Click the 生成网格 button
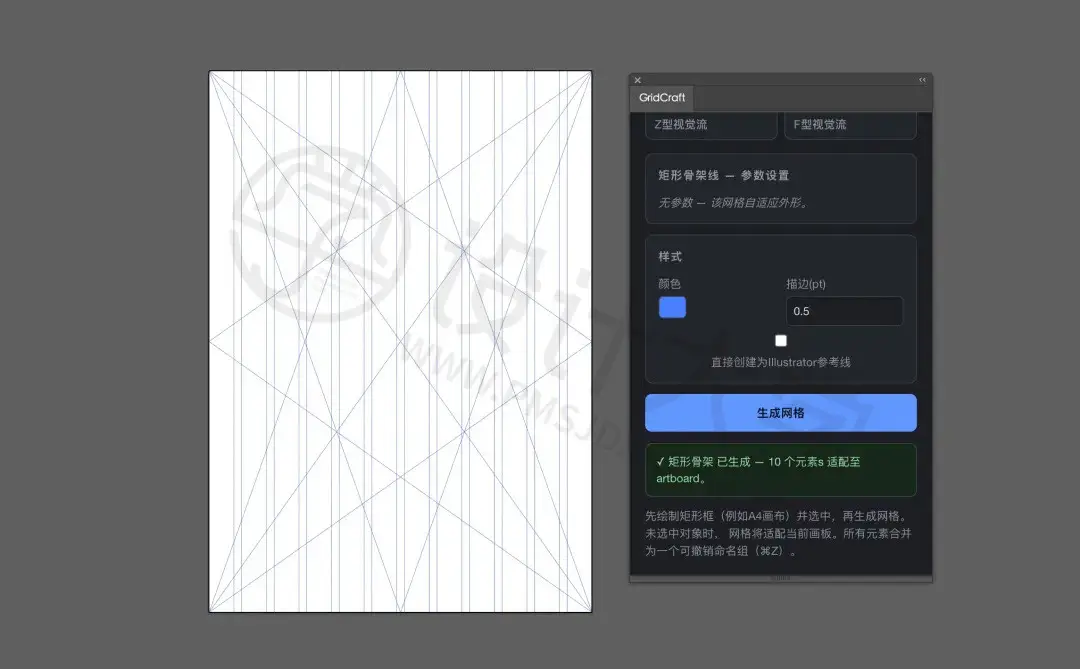This screenshot has height=669, width=1080. [x=780, y=413]
